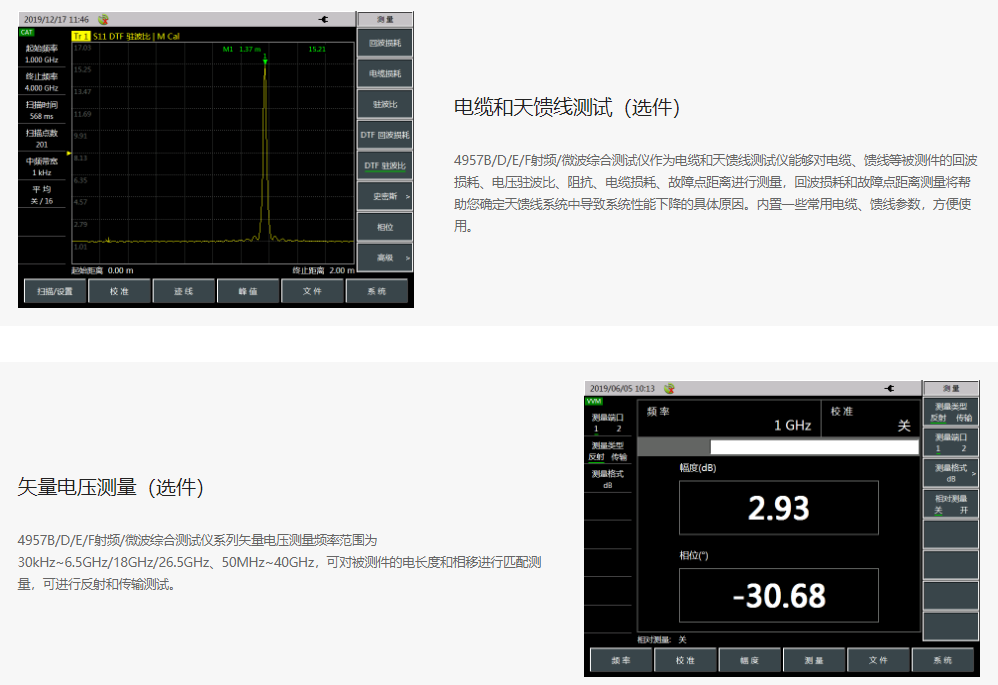Click the green VVM mode badge

click(594, 401)
